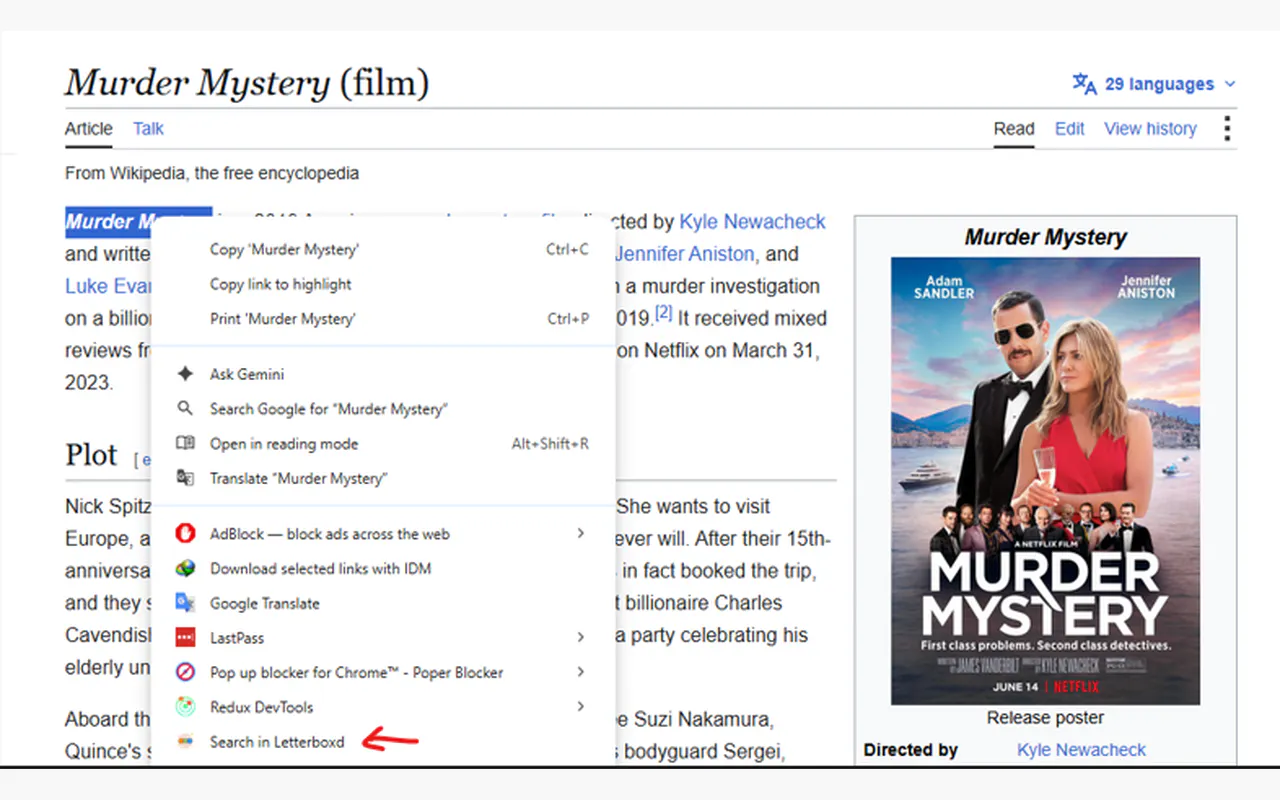Click the Redux DevTools icon
The image size is (1280, 800).
pos(185,707)
